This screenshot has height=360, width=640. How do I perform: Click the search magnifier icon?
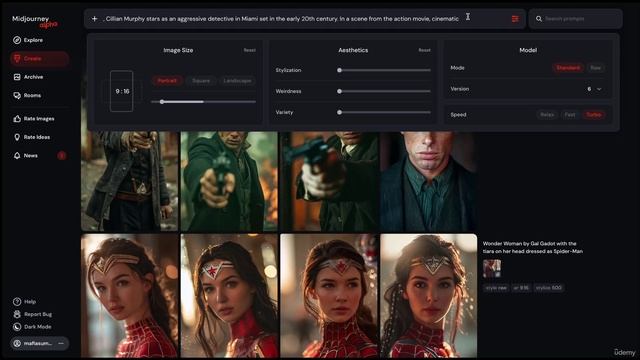coord(539,19)
